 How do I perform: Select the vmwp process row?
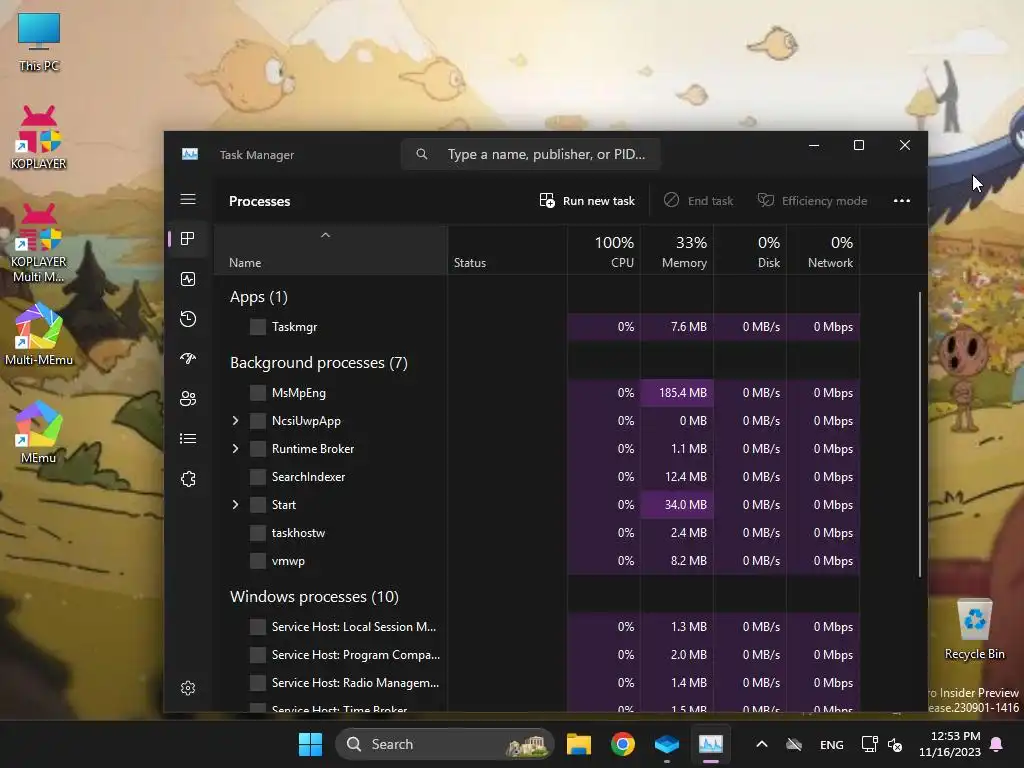537,561
